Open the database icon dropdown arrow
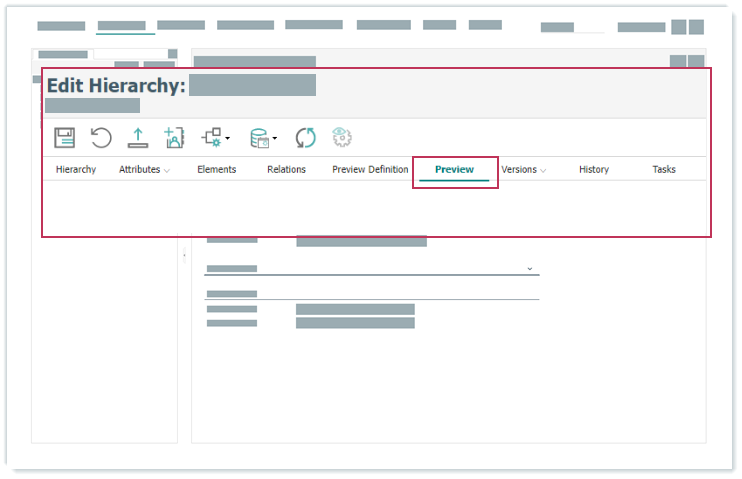Screen dimensions: 742x479 (275, 139)
